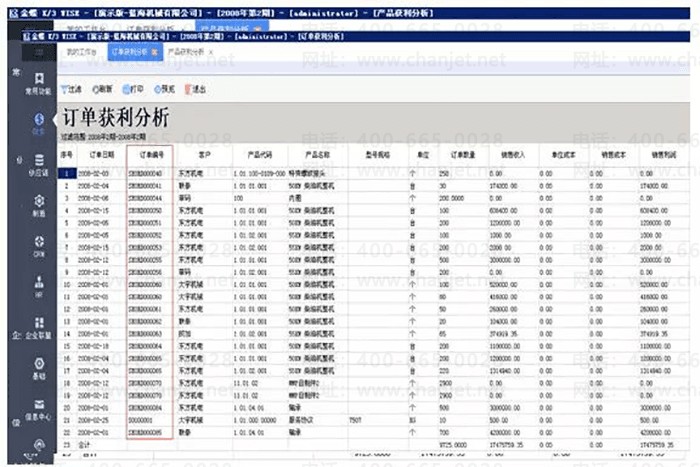This screenshot has width=700, height=467.
Task: Click the 打印 (Print) toolbar icon
Action: pyautogui.click(x=133, y=89)
